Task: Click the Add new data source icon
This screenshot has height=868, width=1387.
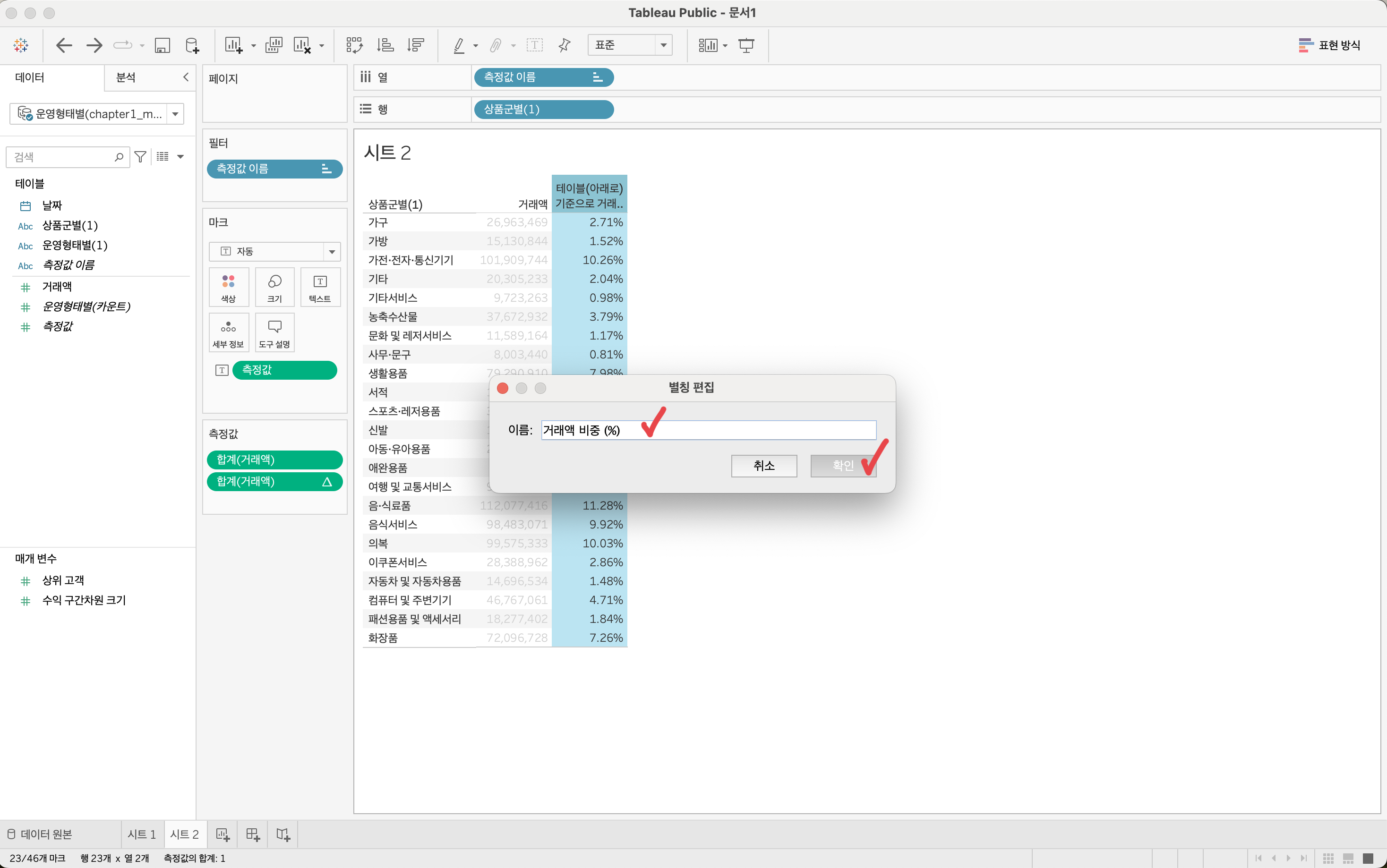Action: 192,45
